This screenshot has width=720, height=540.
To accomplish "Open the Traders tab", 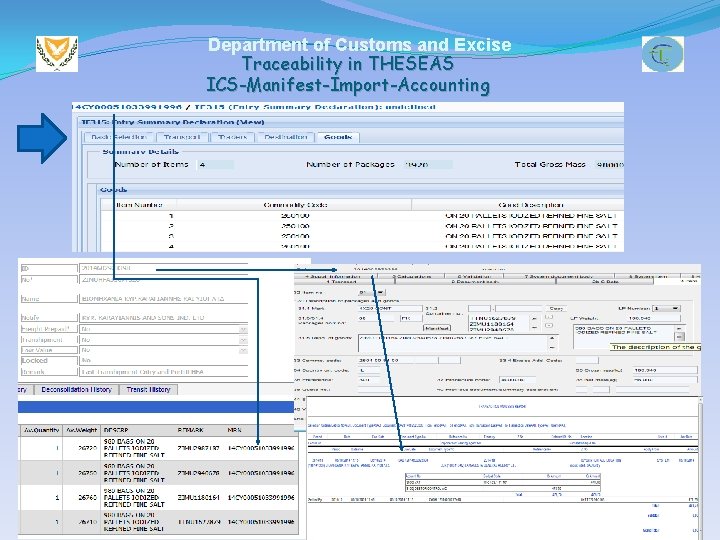I will [x=232, y=137].
